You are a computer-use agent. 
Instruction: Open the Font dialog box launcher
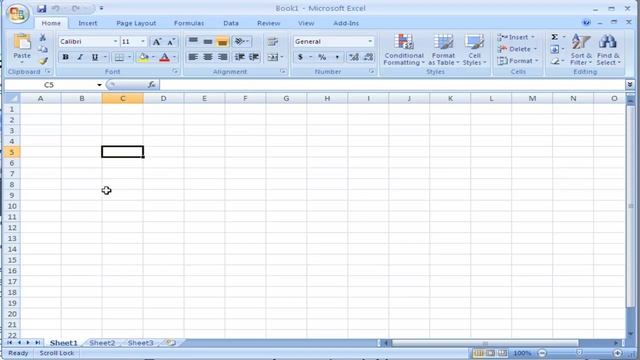point(175,71)
